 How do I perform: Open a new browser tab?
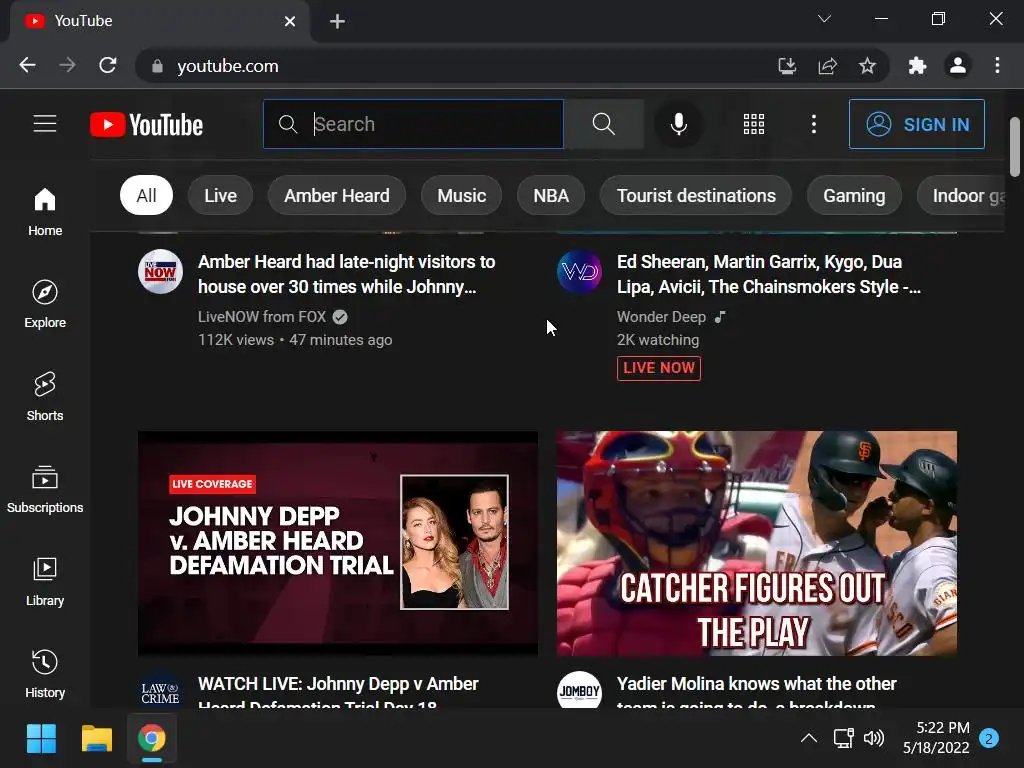click(x=337, y=21)
